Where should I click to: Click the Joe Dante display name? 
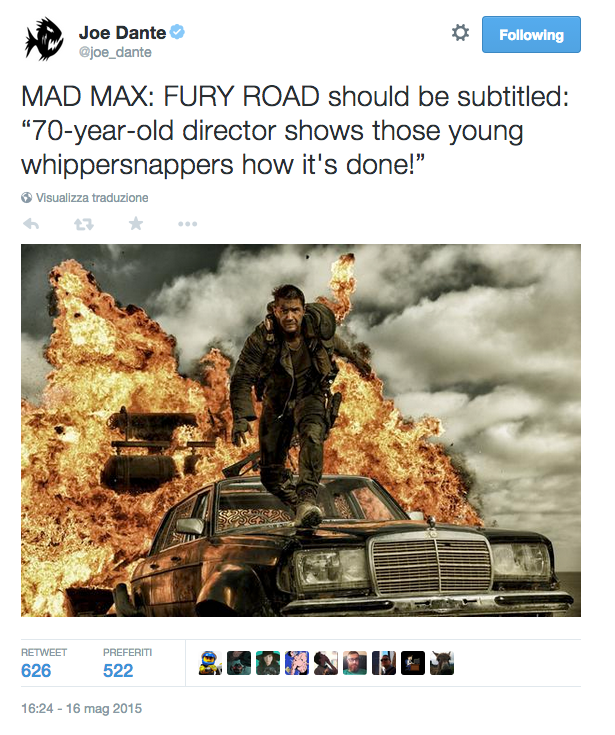(x=122, y=33)
